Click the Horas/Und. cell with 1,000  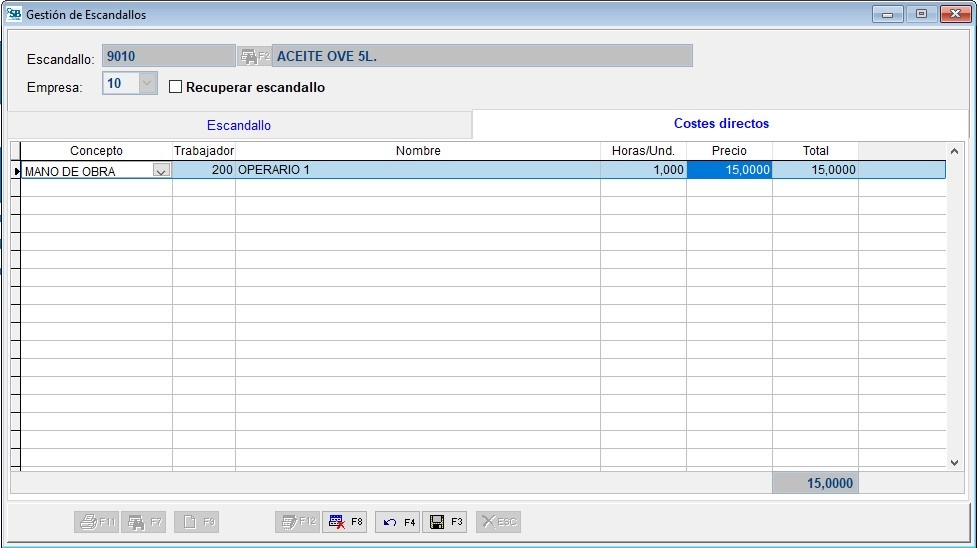coord(643,170)
